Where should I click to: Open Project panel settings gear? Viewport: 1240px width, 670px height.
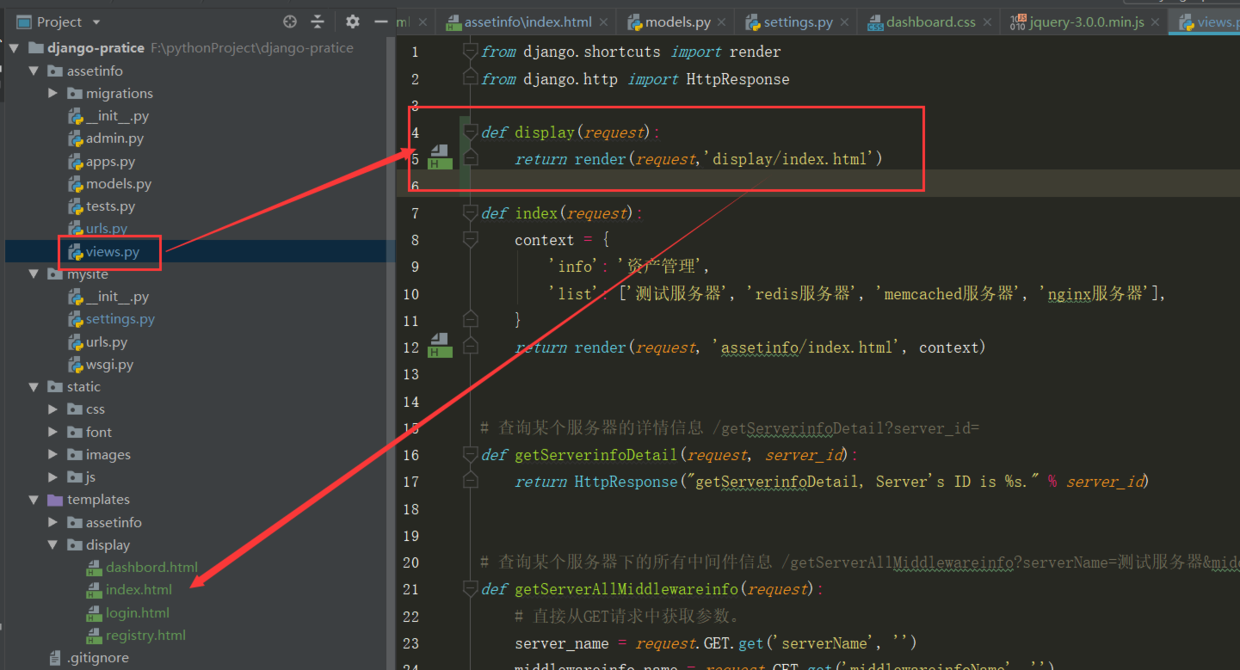click(352, 21)
